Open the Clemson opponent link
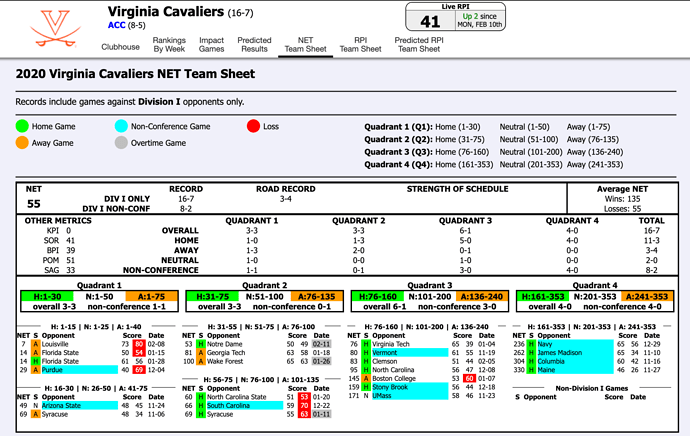The width and height of the screenshot is (690, 436). point(385,361)
